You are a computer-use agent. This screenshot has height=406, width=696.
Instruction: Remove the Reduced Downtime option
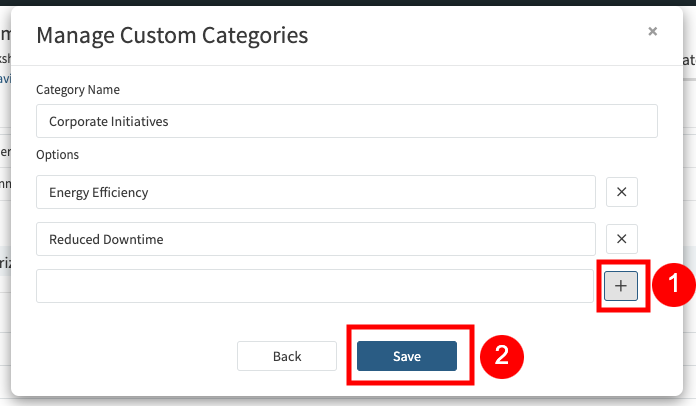(x=621, y=239)
